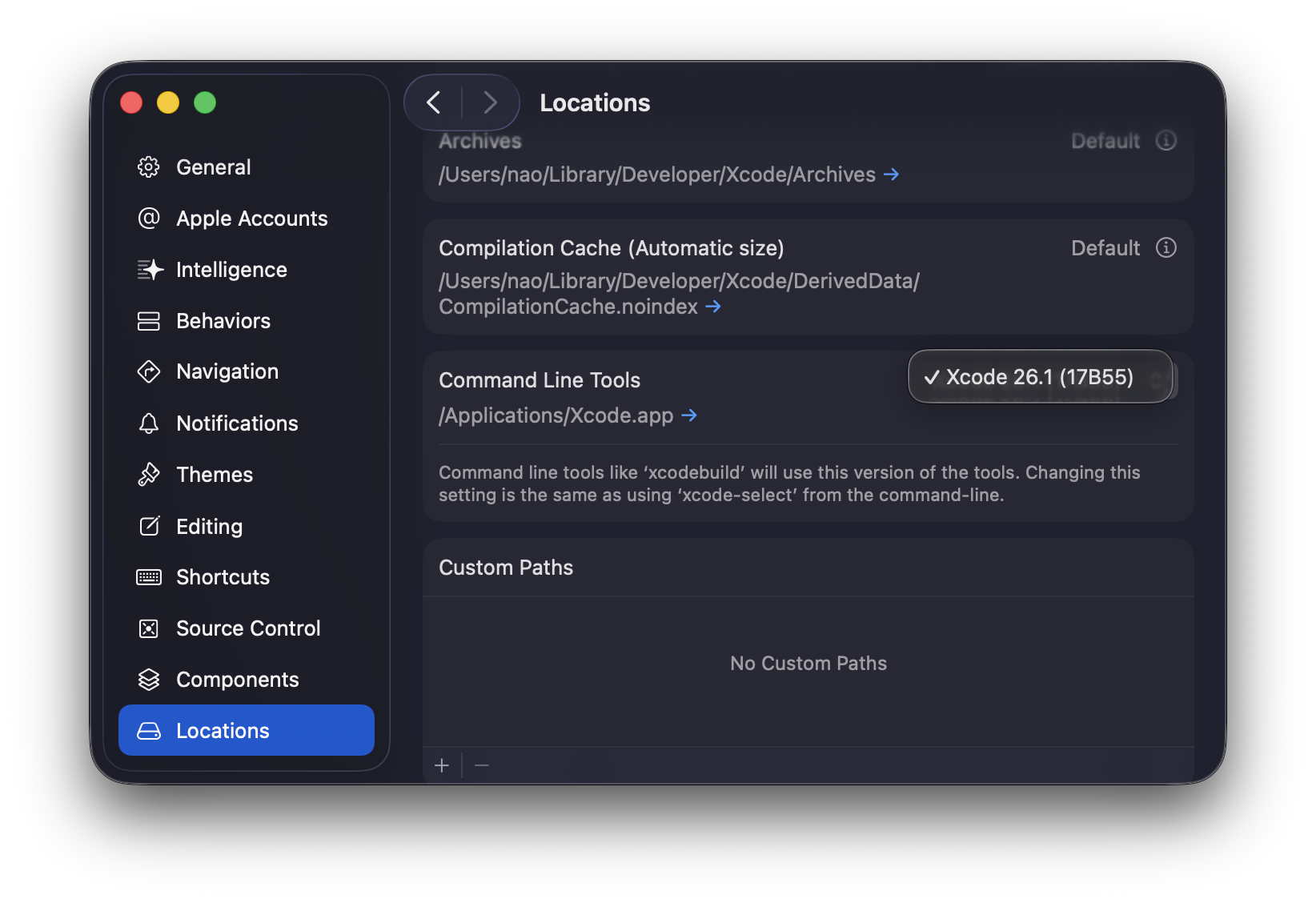Add a new custom path
1316x903 pixels.
(442, 766)
